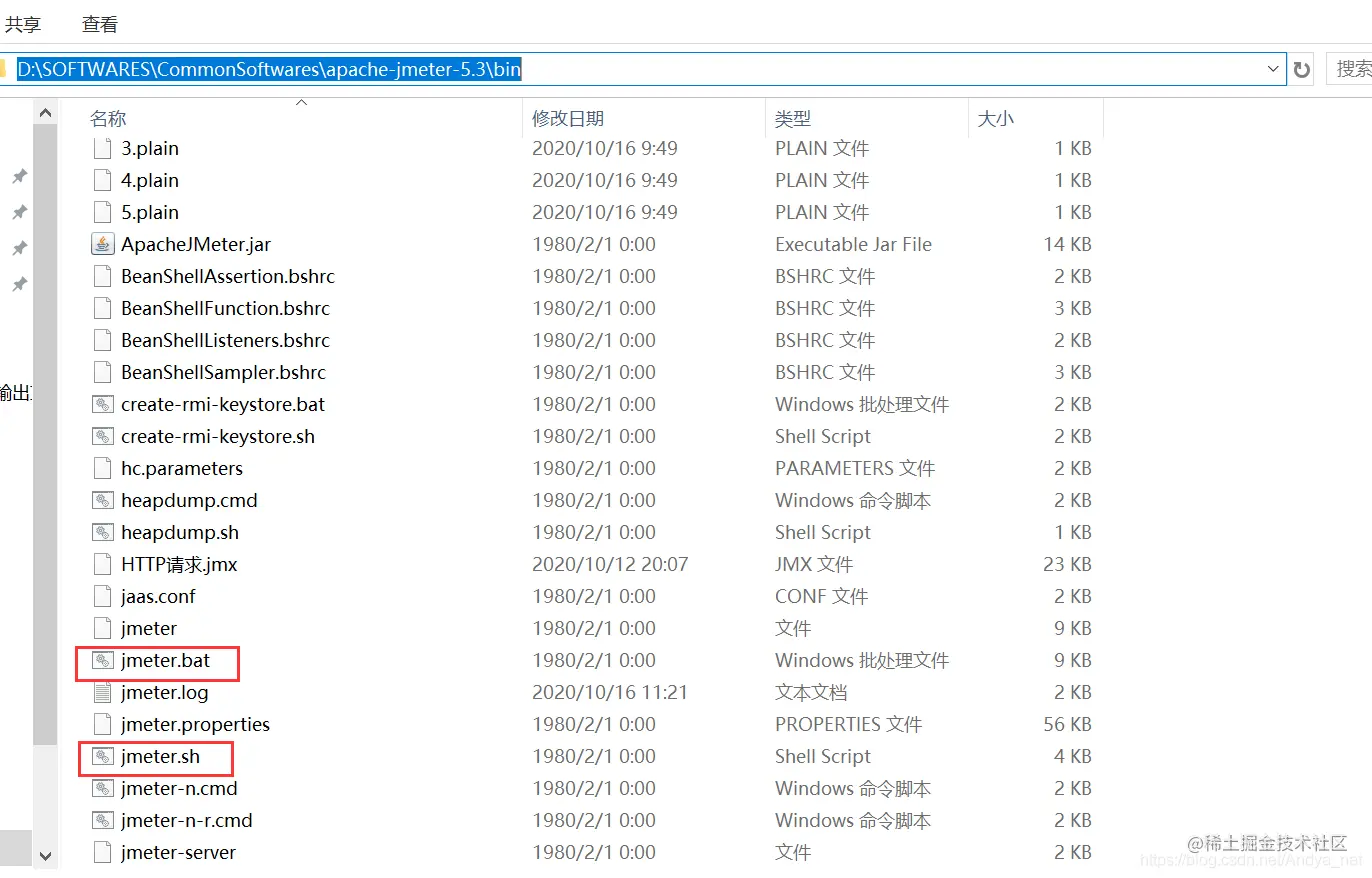Click the hc.parameters file icon
The height and width of the screenshot is (878, 1372).
[101, 468]
